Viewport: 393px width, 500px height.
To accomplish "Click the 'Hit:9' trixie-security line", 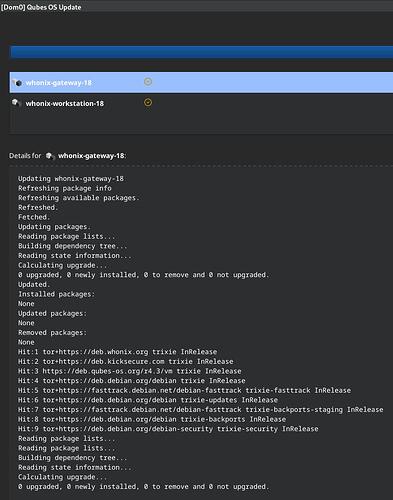I will point(168,429).
